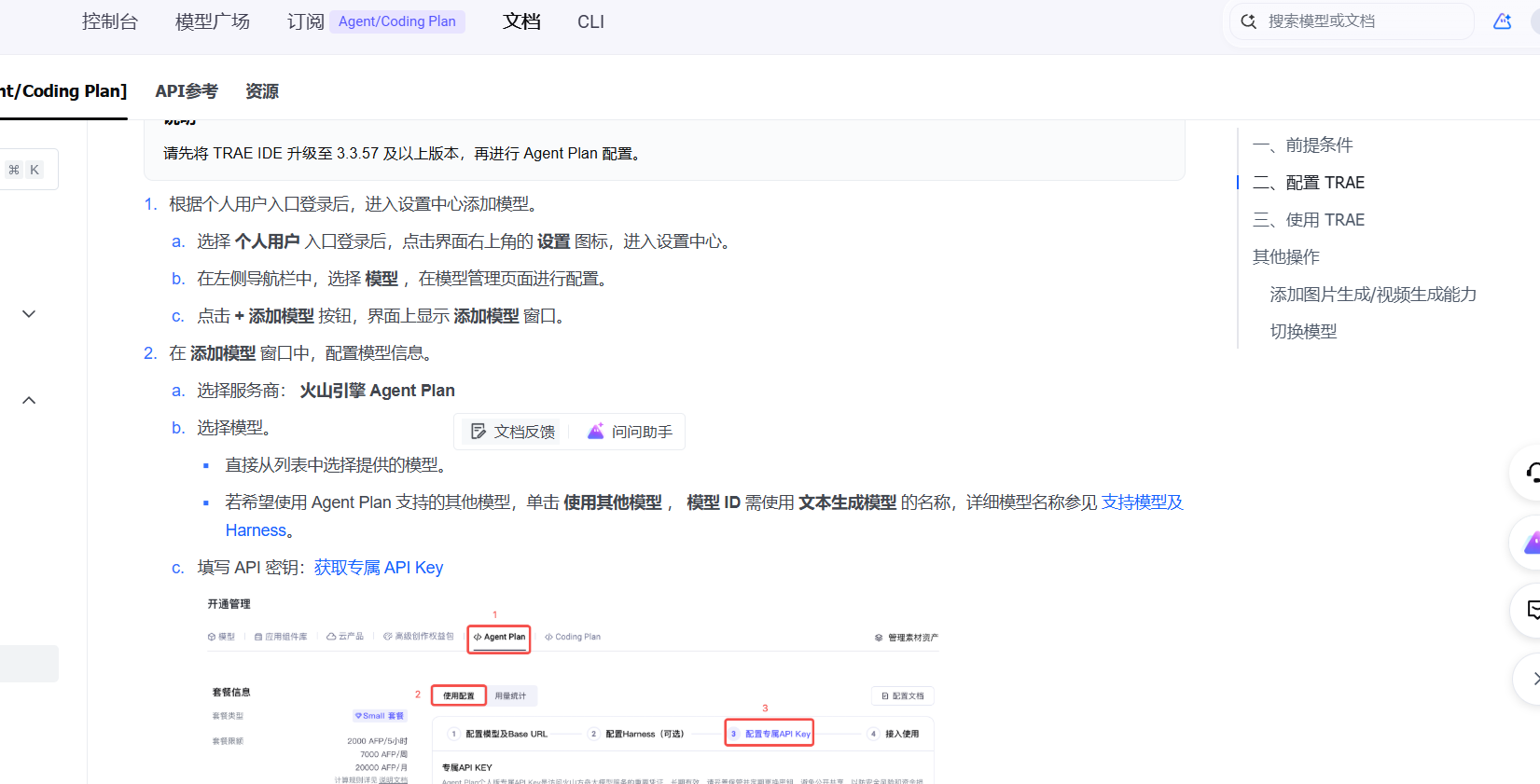Click the text '在左侧导航栏中，选择 模型'
The height and width of the screenshot is (784, 1540).
point(298,279)
